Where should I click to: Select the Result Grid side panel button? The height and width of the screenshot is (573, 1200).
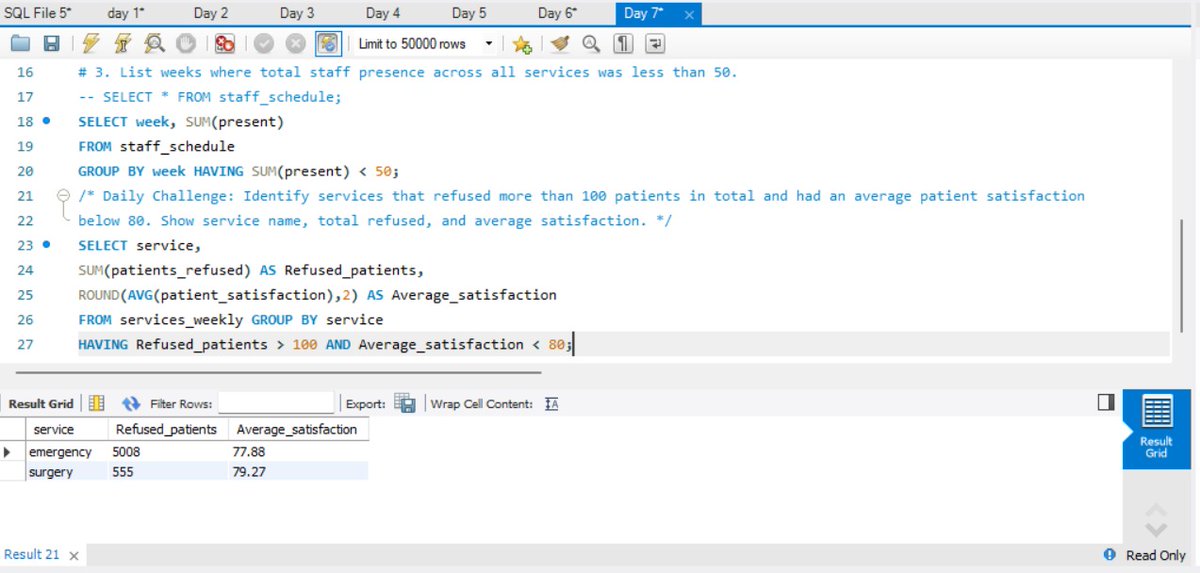pos(1155,427)
